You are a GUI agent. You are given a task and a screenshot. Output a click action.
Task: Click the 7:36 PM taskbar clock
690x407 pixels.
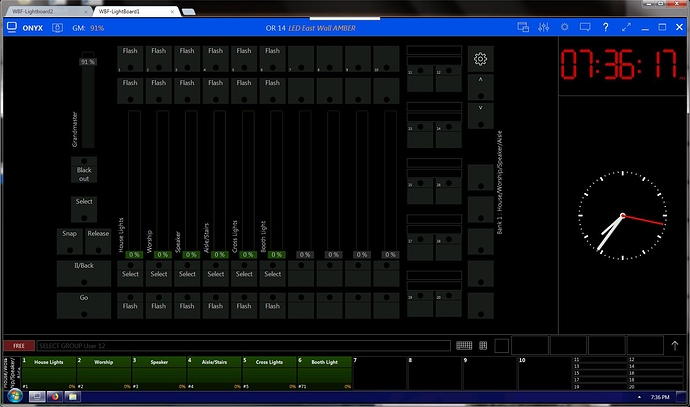tap(660, 397)
